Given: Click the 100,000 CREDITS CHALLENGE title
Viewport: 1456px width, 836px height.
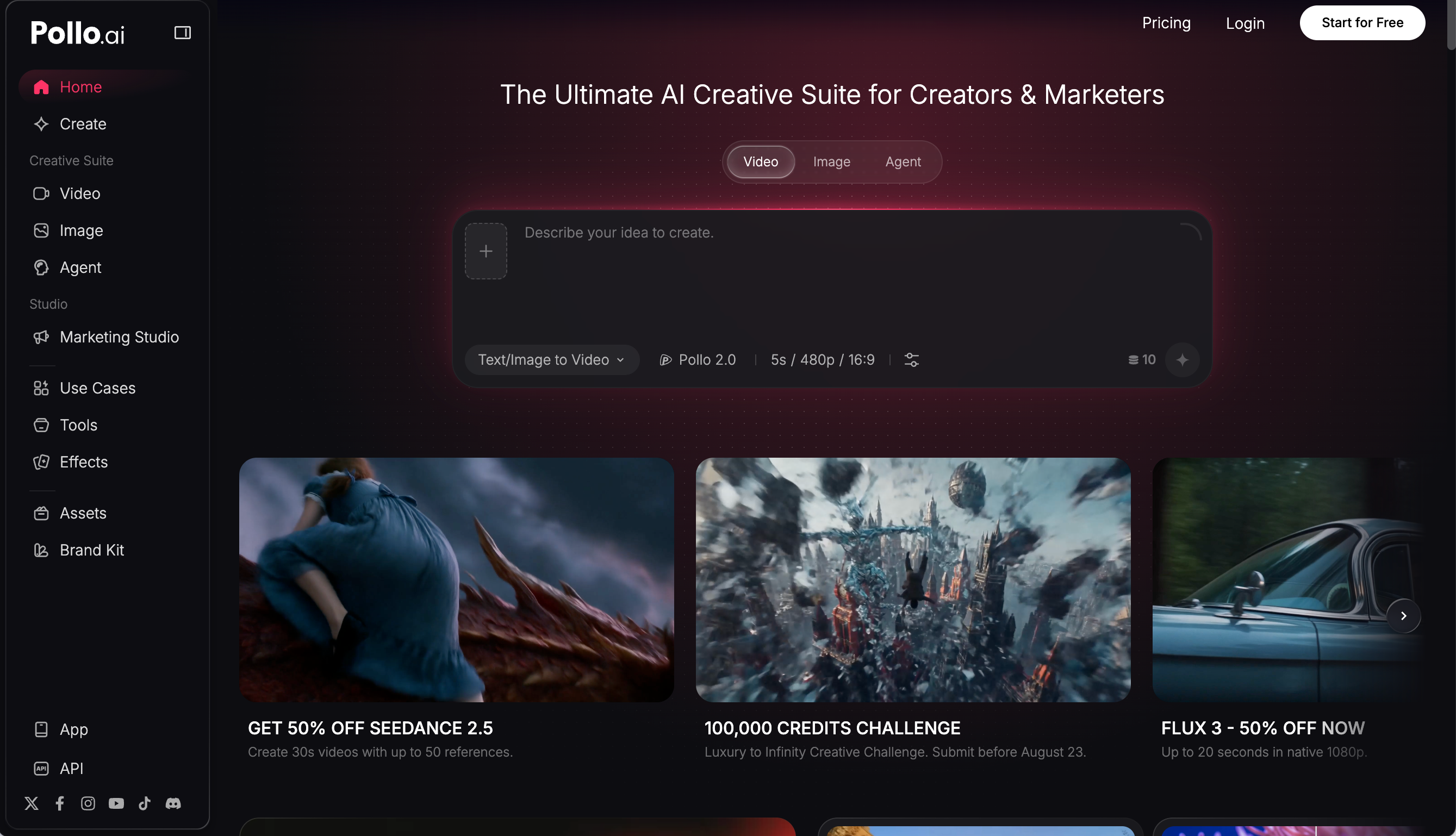Looking at the screenshot, I should (x=832, y=728).
